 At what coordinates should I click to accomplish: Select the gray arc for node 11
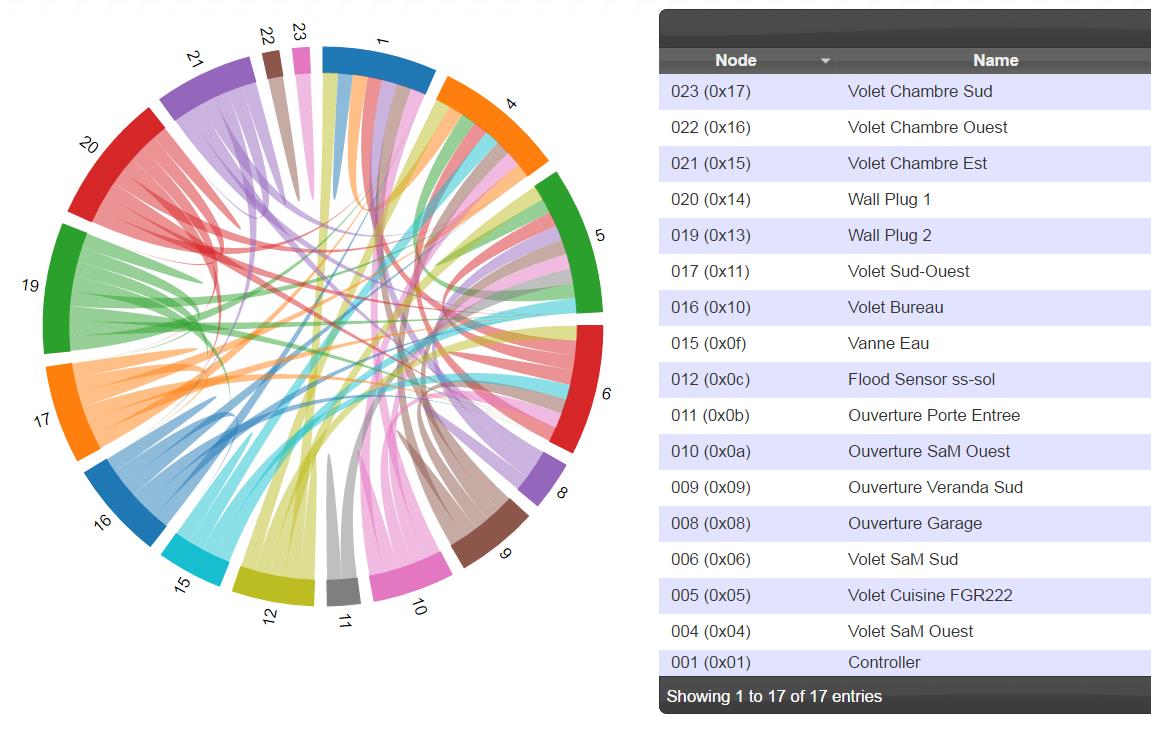tap(344, 591)
